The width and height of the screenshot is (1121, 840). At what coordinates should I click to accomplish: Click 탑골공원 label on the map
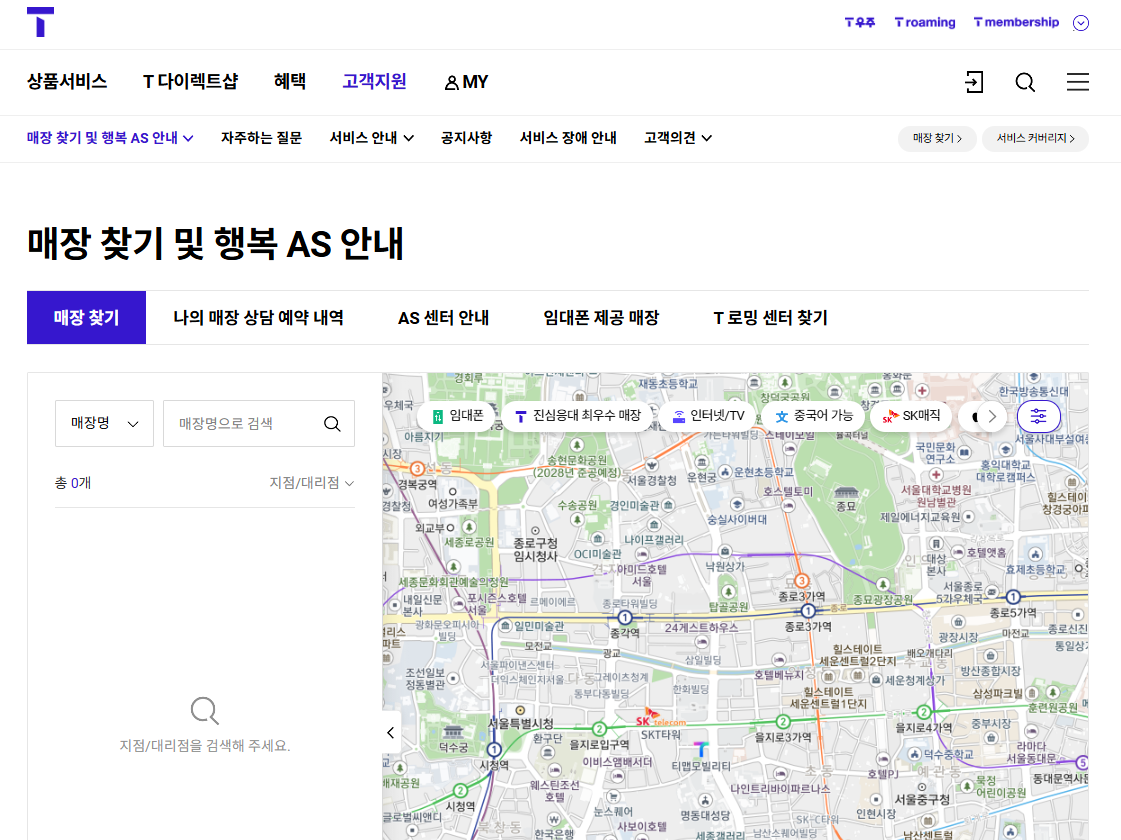[x=729, y=607]
